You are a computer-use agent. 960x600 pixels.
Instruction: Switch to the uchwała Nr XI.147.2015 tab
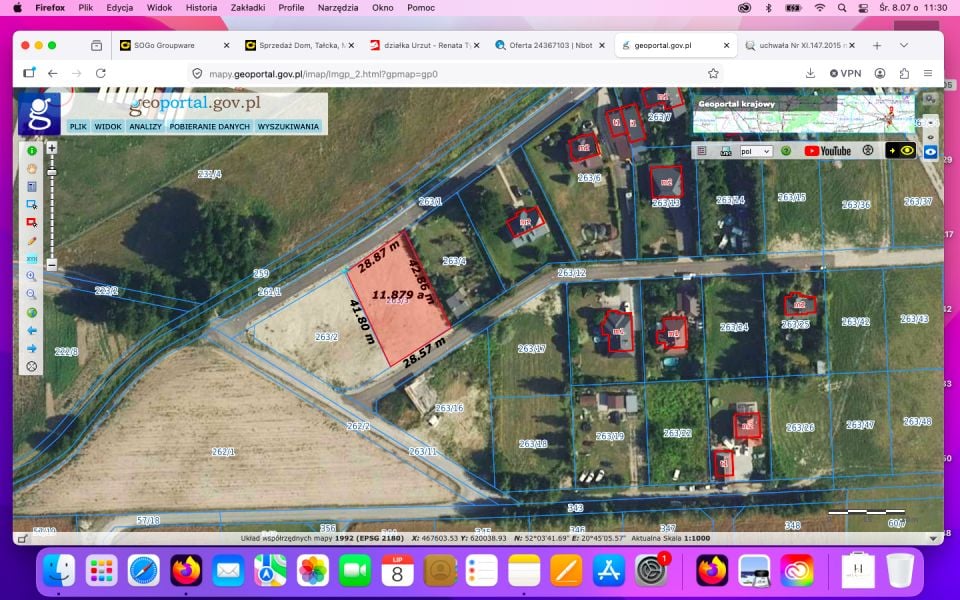[x=799, y=45]
